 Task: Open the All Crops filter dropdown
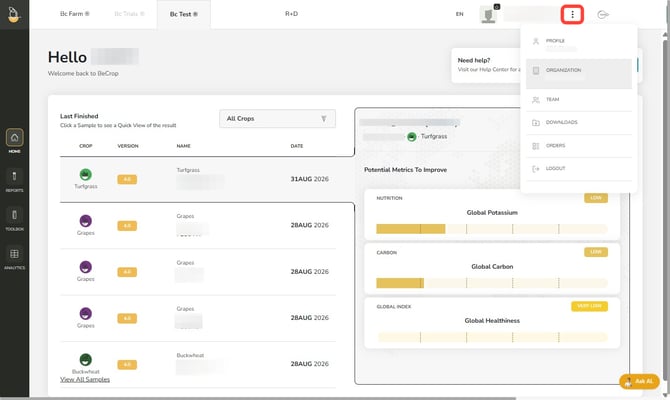pyautogui.click(x=277, y=118)
